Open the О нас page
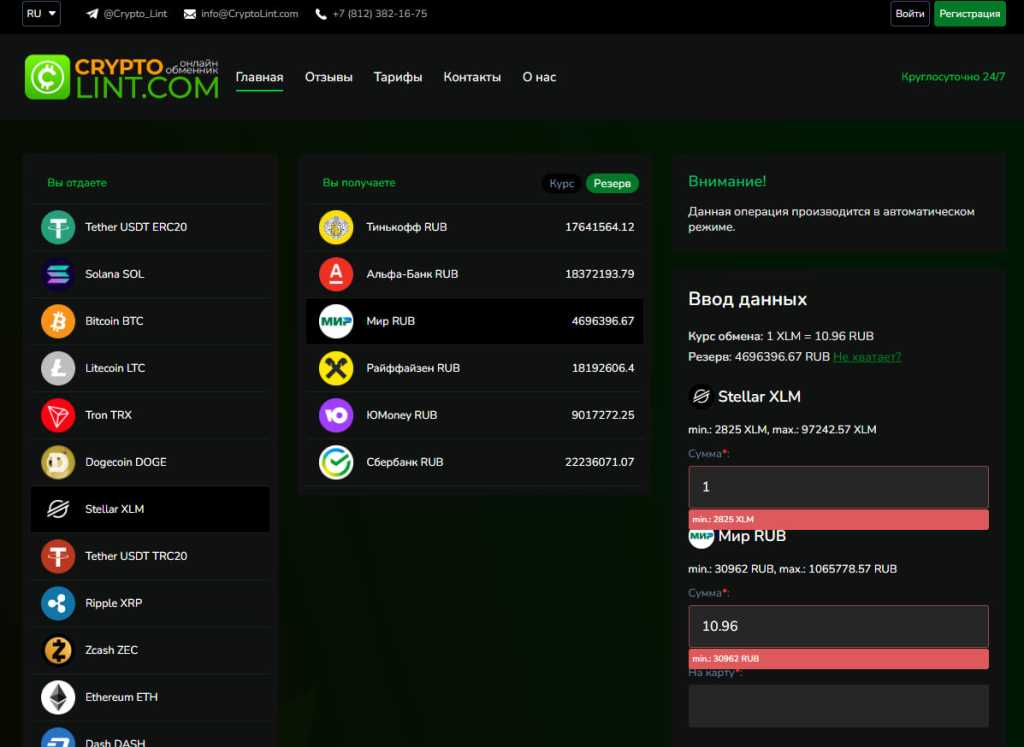1024x747 pixels. click(539, 77)
